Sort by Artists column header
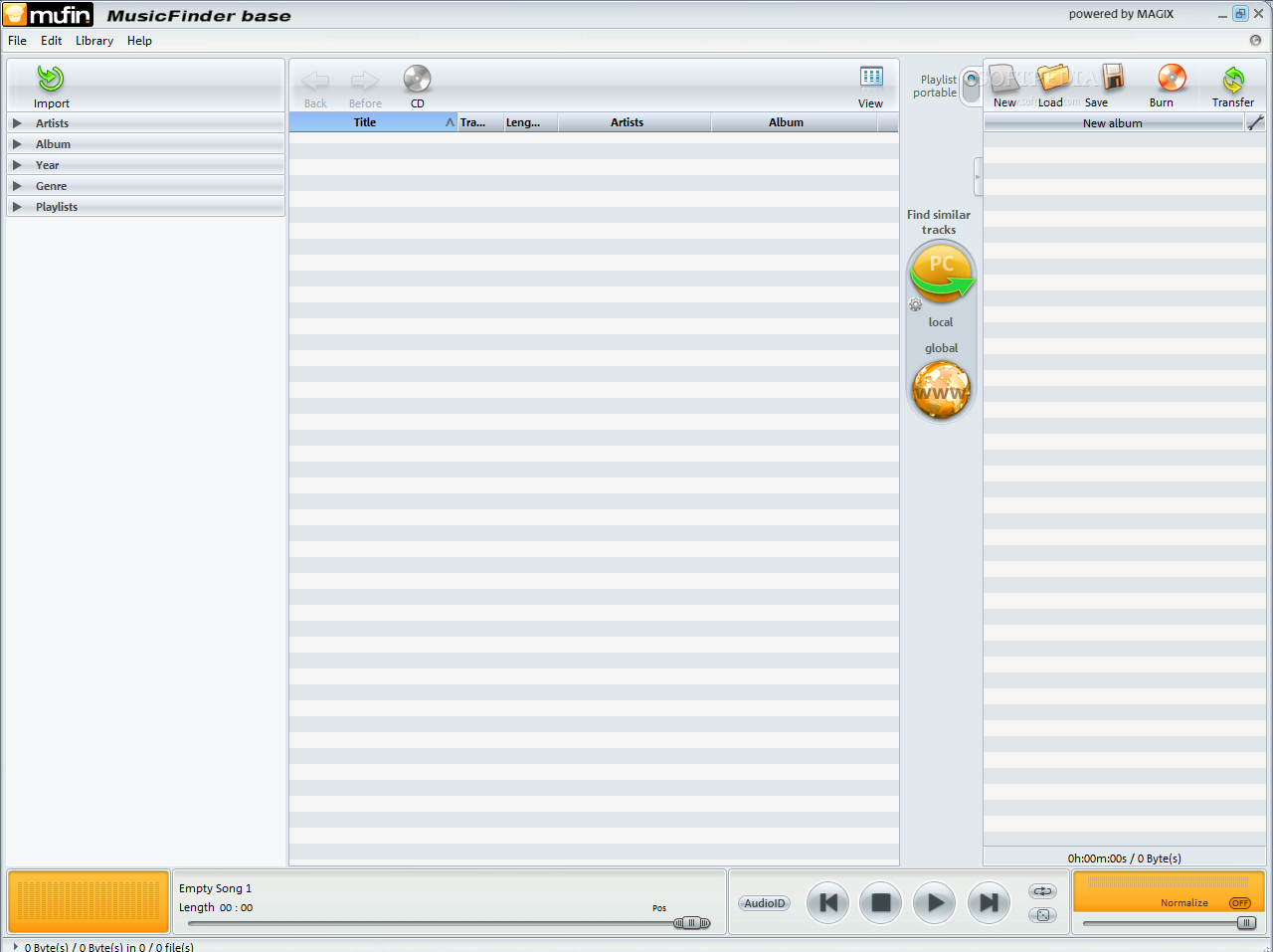1273x952 pixels. tap(635, 122)
